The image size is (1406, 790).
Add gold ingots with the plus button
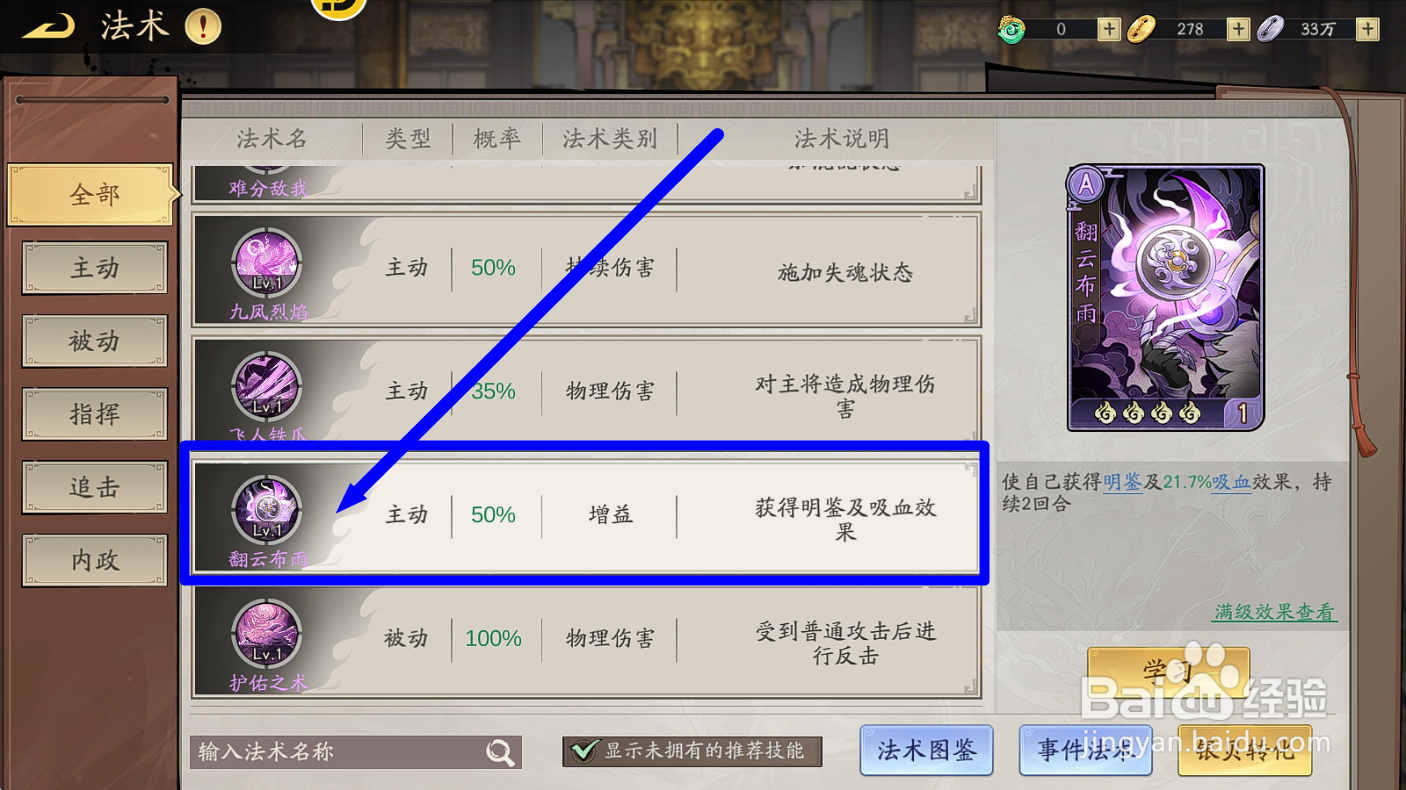coord(1238,29)
